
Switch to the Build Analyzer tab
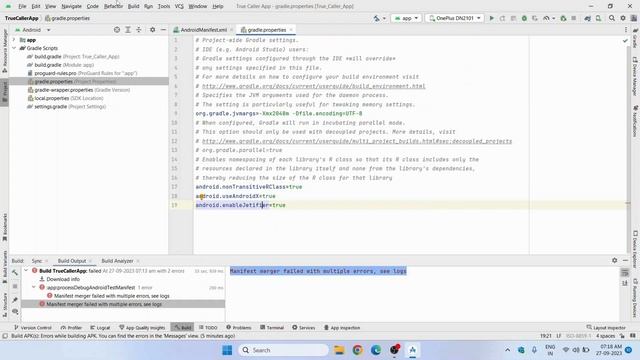pos(117,261)
